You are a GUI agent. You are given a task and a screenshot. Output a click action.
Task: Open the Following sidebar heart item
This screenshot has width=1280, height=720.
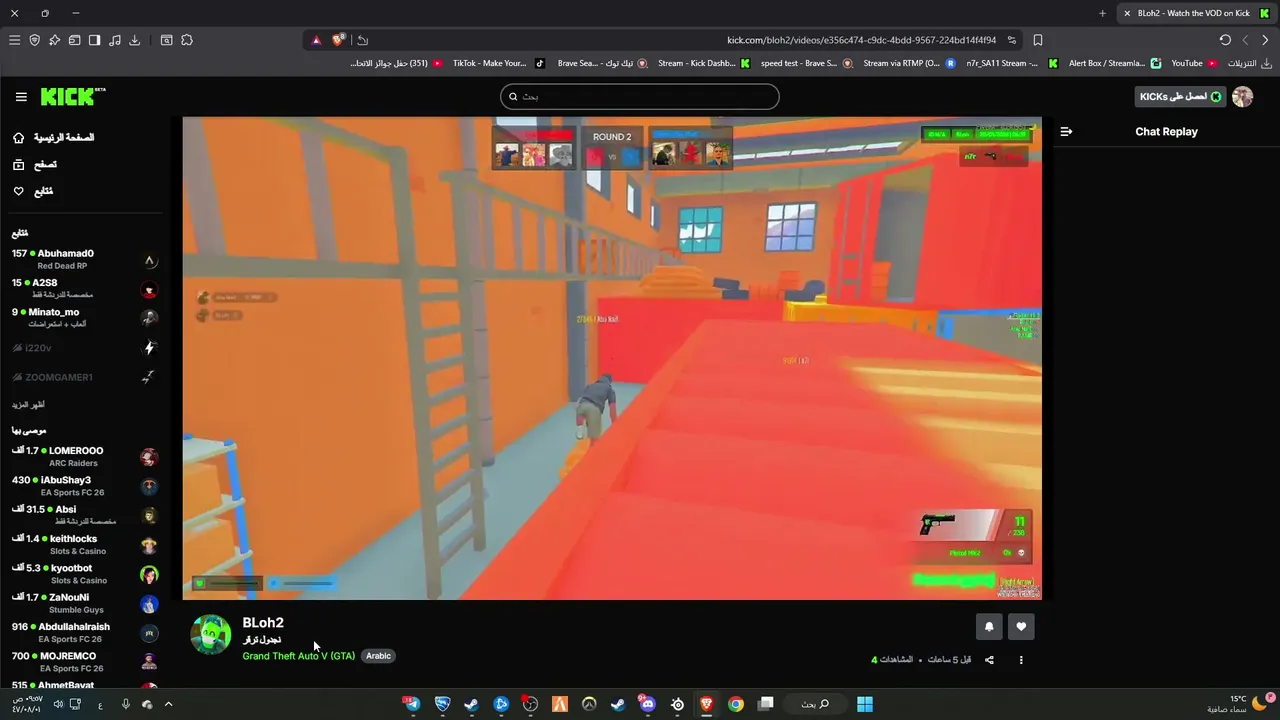(x=33, y=191)
